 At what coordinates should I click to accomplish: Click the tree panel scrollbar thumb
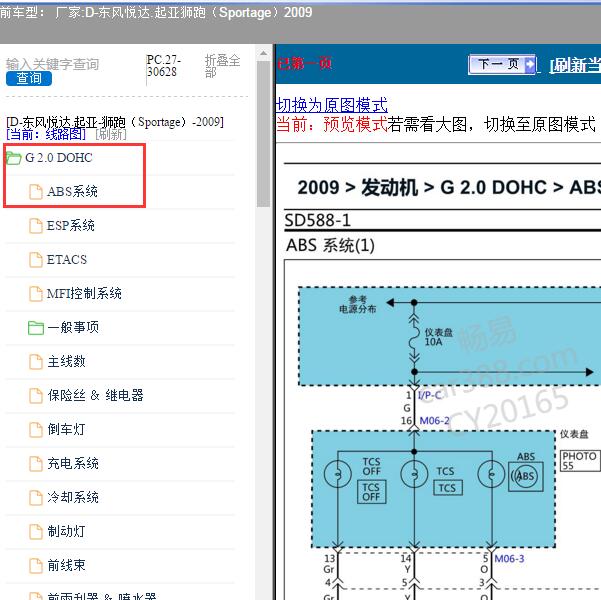coord(263,133)
